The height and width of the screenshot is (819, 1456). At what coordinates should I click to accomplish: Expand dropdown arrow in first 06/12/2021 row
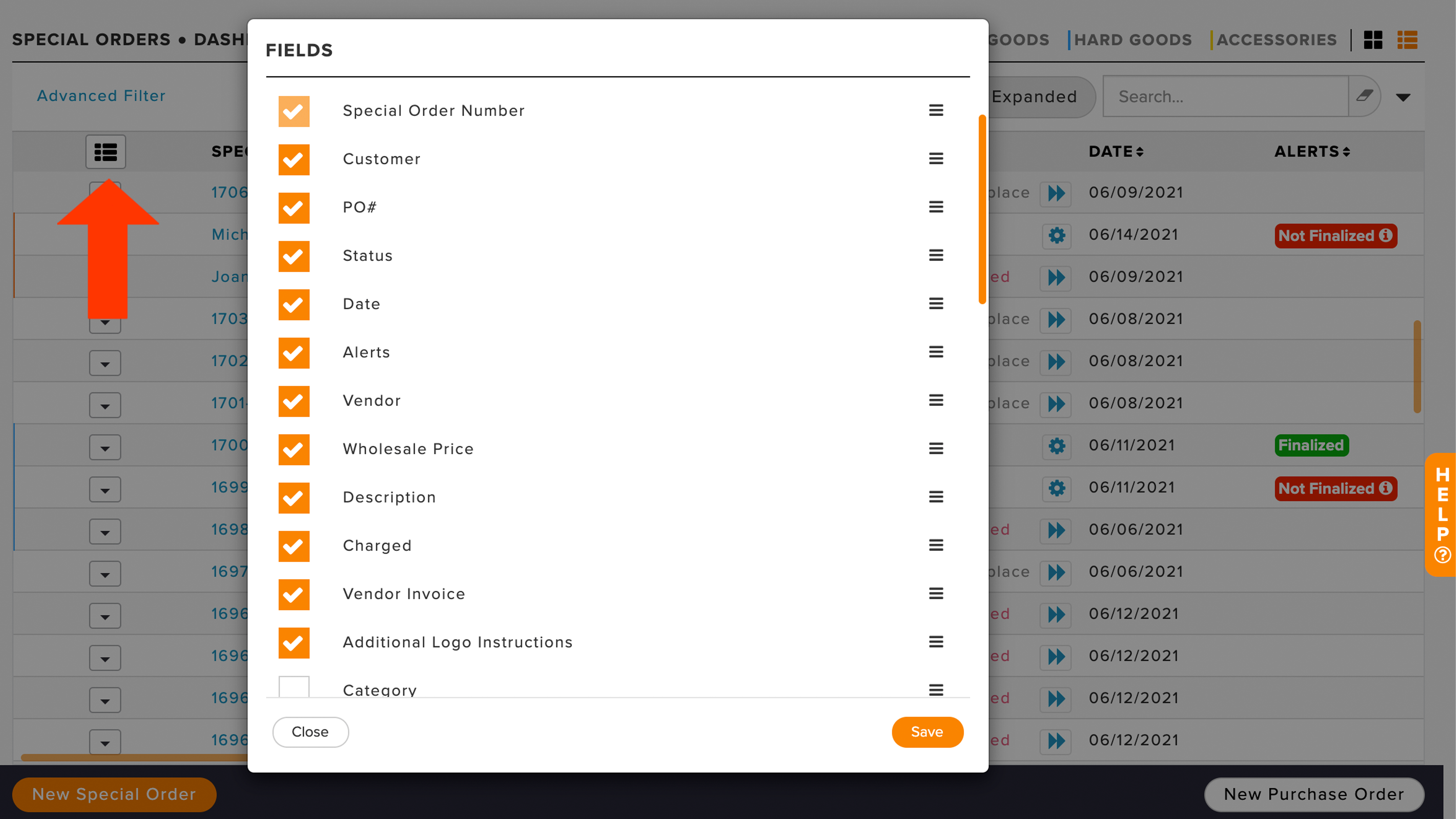point(105,616)
